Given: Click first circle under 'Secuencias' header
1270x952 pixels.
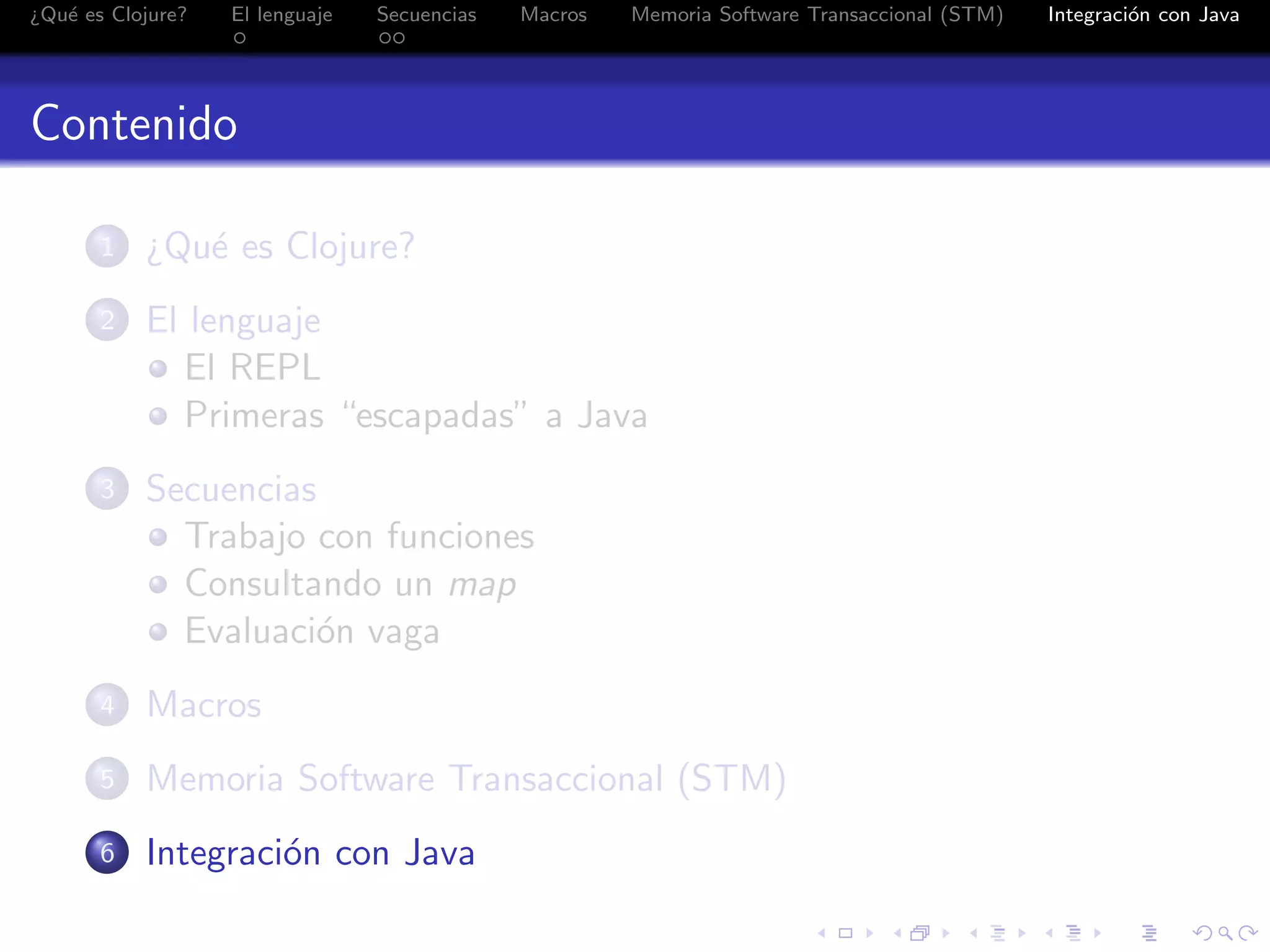Looking at the screenshot, I should tap(385, 38).
